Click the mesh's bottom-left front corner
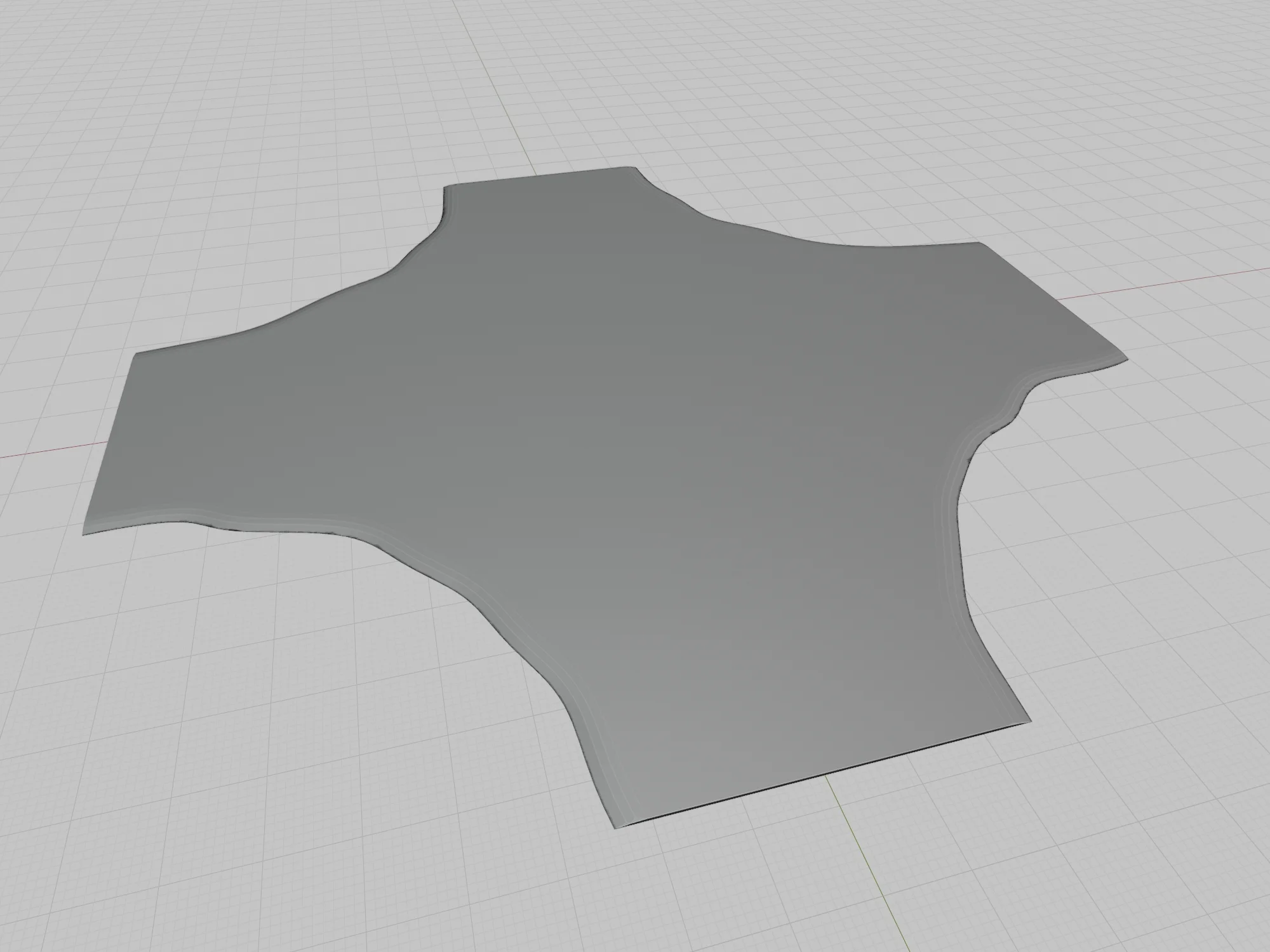Screen dimensions: 1270x952 pos(616,826)
